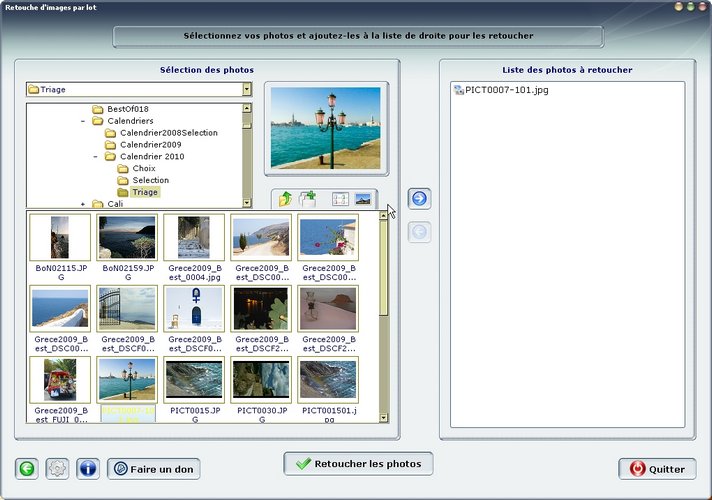Select PICT0007-101.jpg in the retouch list
Image resolution: width=712 pixels, height=500 pixels.
(502, 90)
